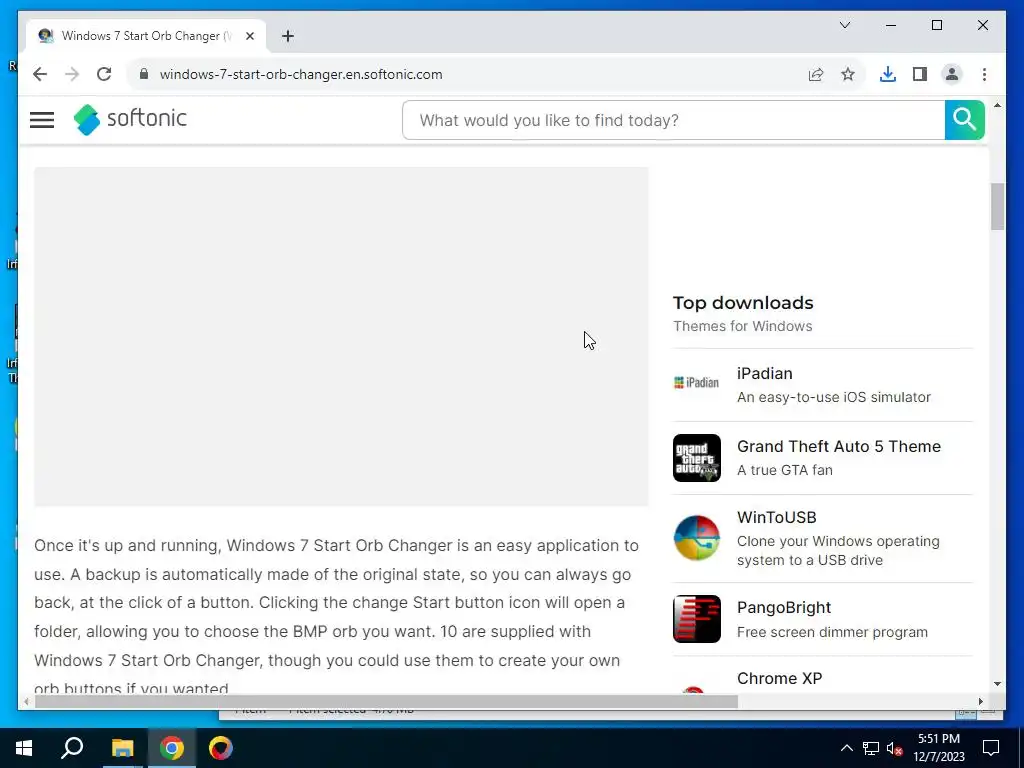Open the iPadian app icon
1024x768 pixels.
[697, 383]
